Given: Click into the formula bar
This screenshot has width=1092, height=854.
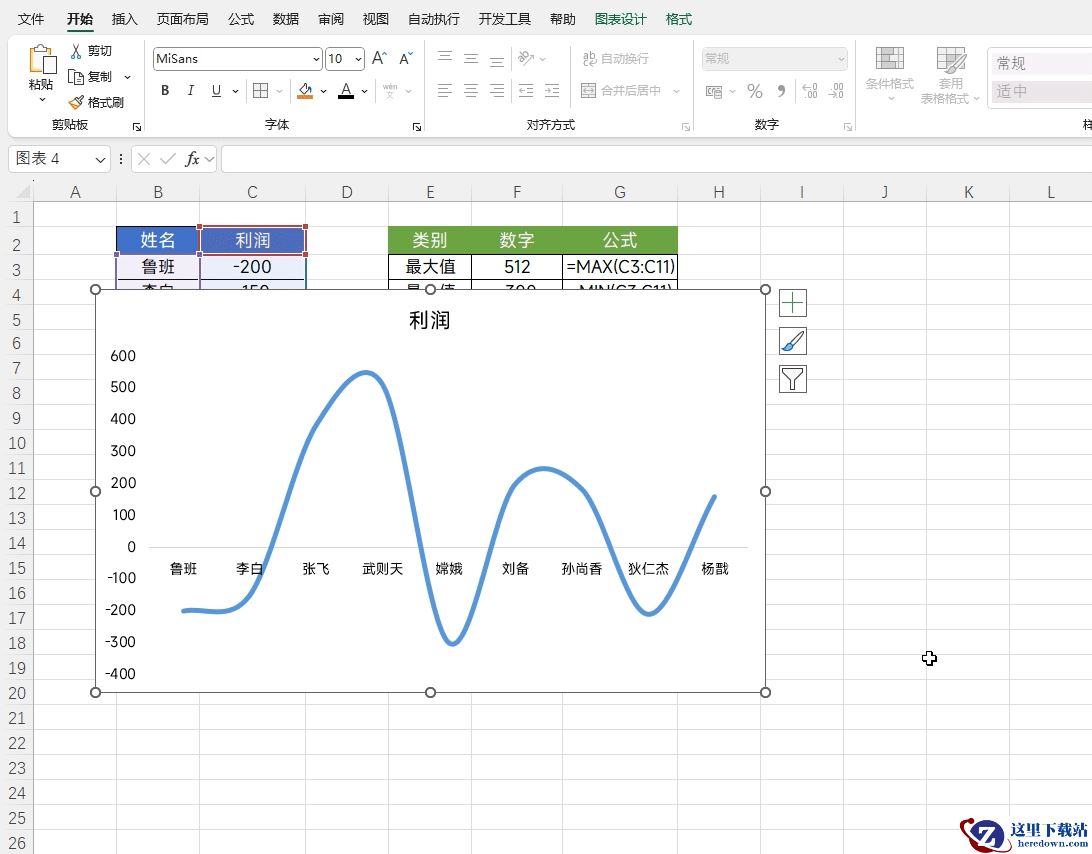Looking at the screenshot, I should [x=656, y=160].
